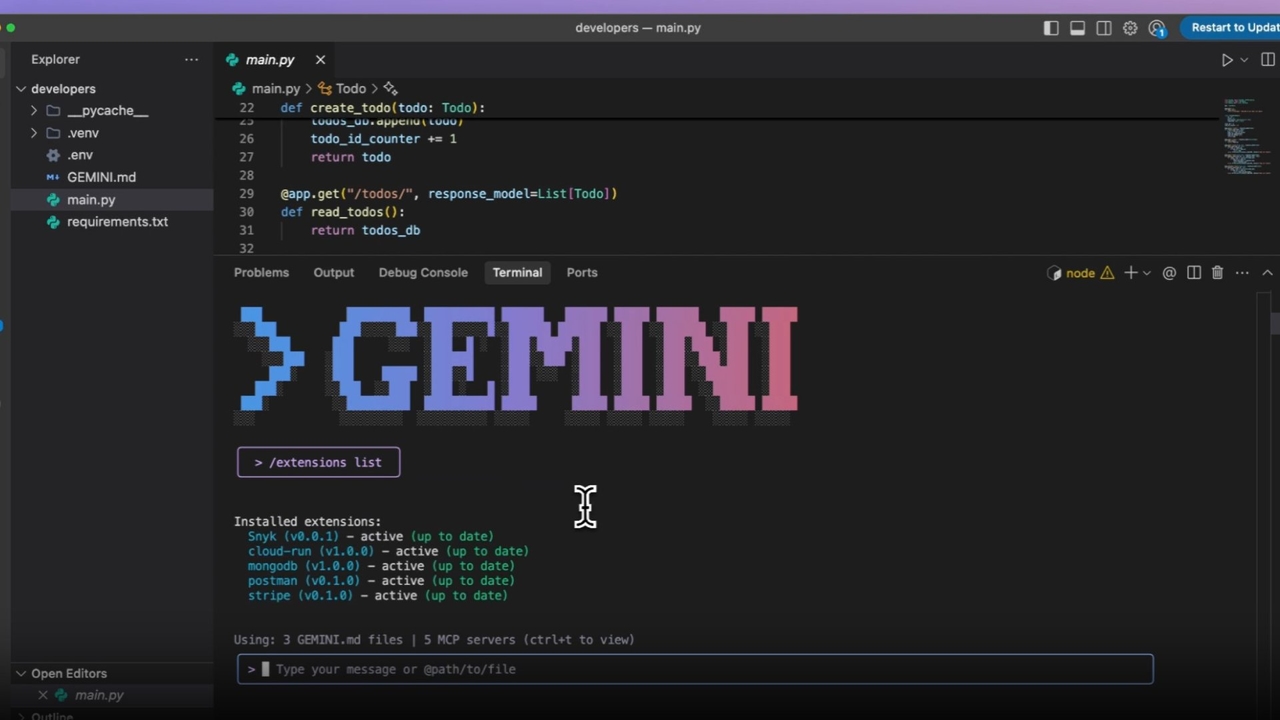Toggle the bottom panel layout

point(1077,28)
